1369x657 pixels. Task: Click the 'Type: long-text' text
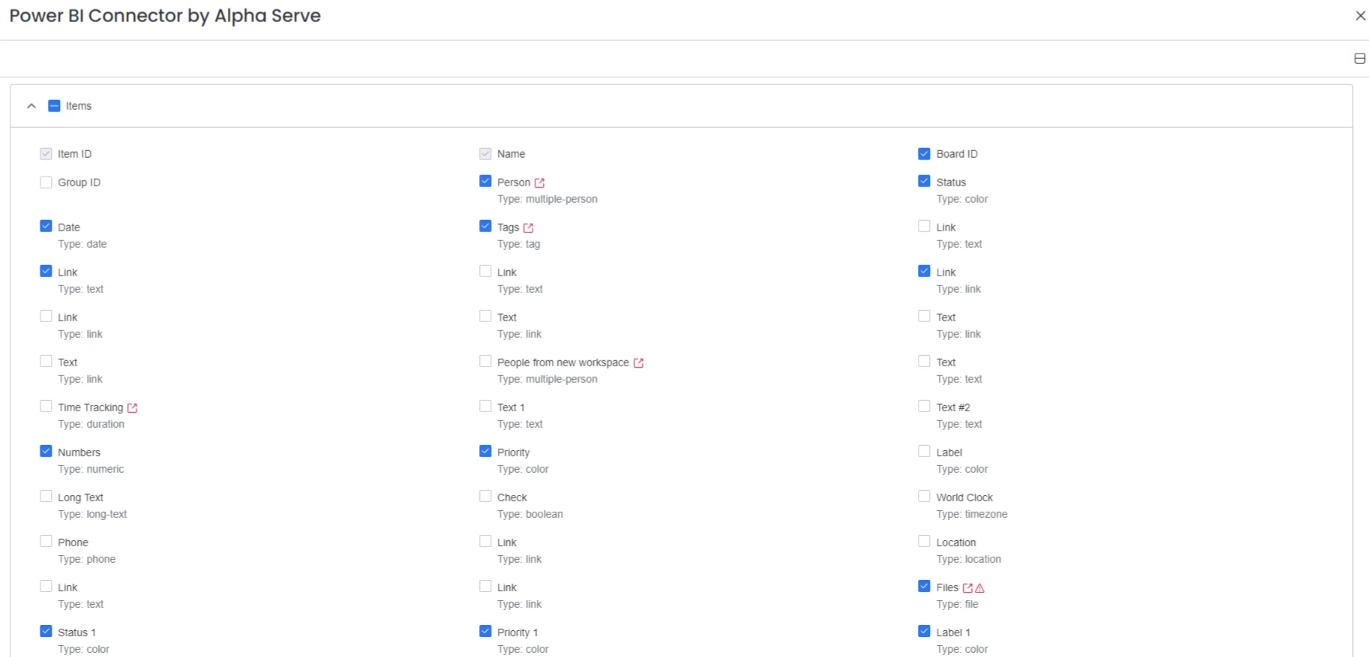[93, 514]
